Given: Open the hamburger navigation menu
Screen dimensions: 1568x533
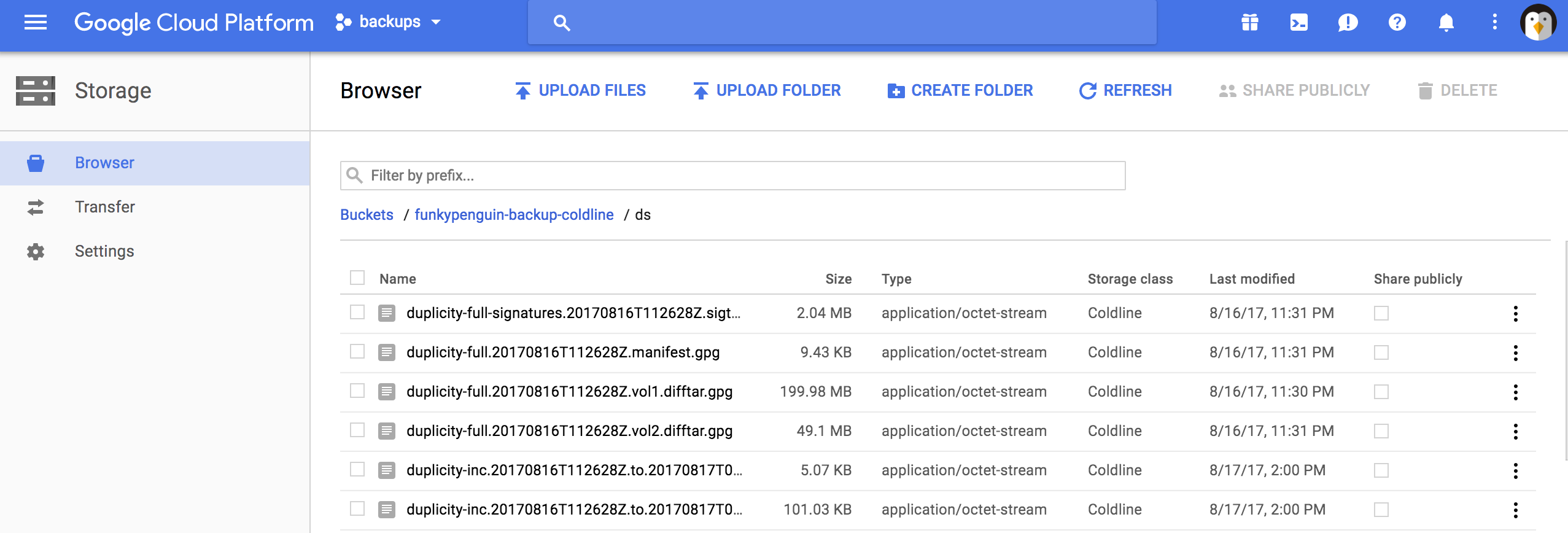Looking at the screenshot, I should tap(36, 23).
